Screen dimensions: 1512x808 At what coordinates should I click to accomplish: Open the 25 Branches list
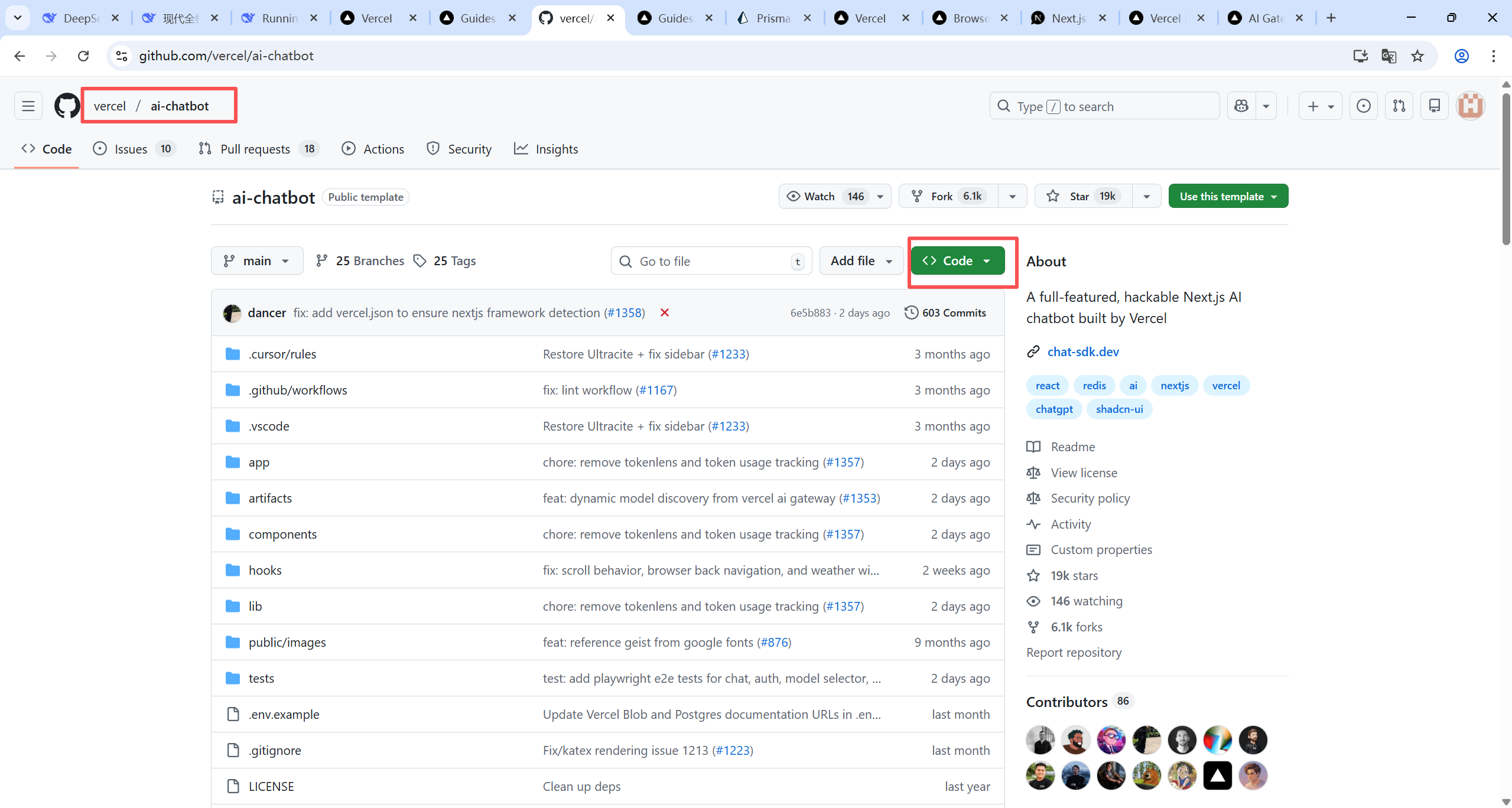tap(360, 260)
